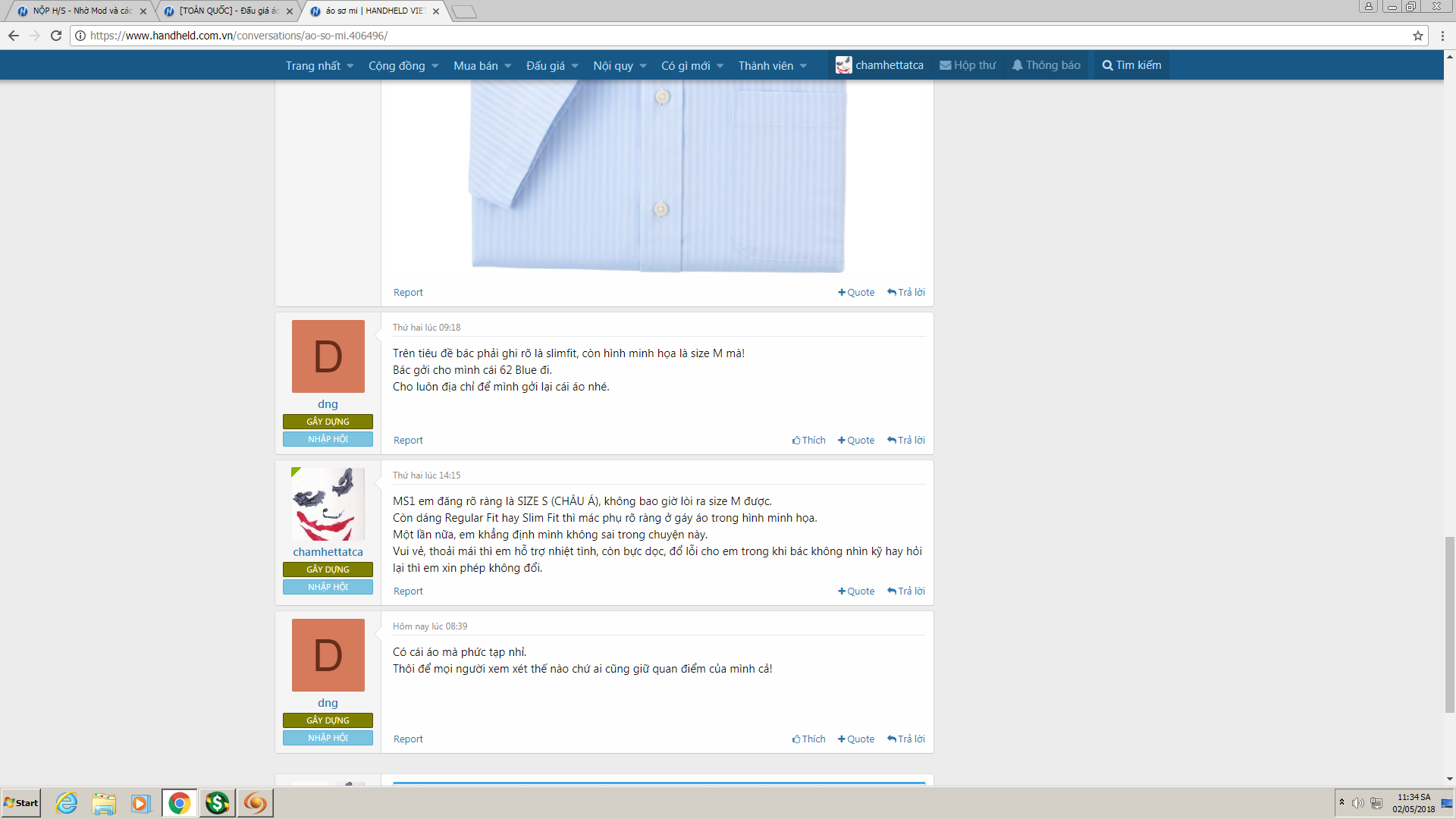Click Trả lời on chamhettatca's post
The height and width of the screenshot is (819, 1456).
coord(906,591)
